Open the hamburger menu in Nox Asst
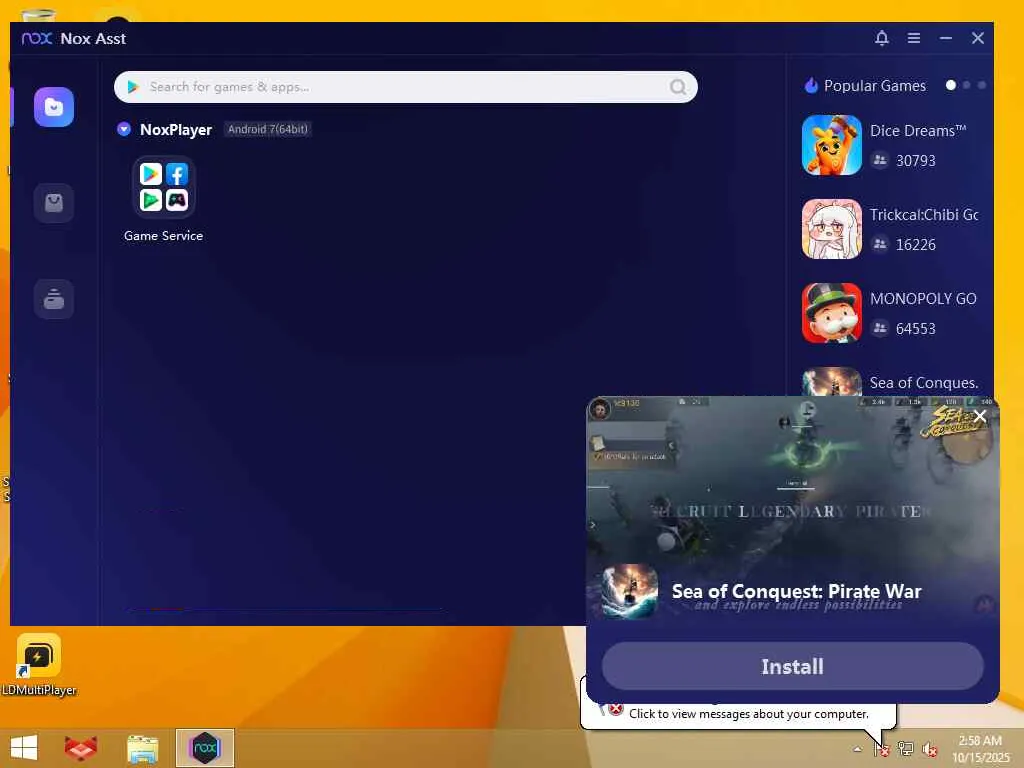Screen dimensions: 1024x768 coord(914,38)
